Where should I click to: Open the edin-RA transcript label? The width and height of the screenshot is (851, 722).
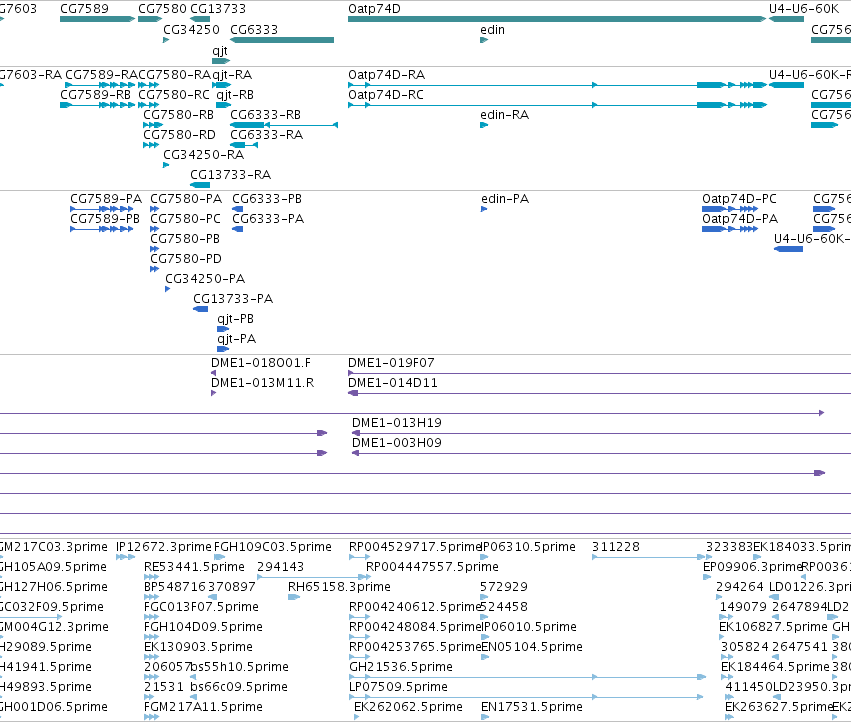(504, 115)
